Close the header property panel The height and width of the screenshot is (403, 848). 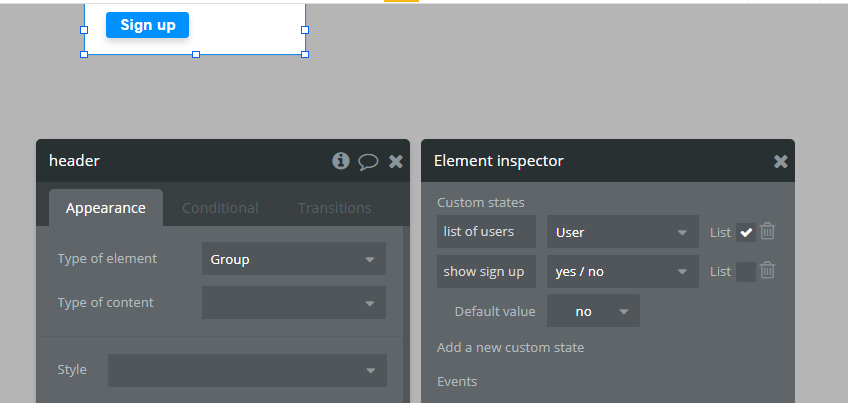[x=396, y=161]
